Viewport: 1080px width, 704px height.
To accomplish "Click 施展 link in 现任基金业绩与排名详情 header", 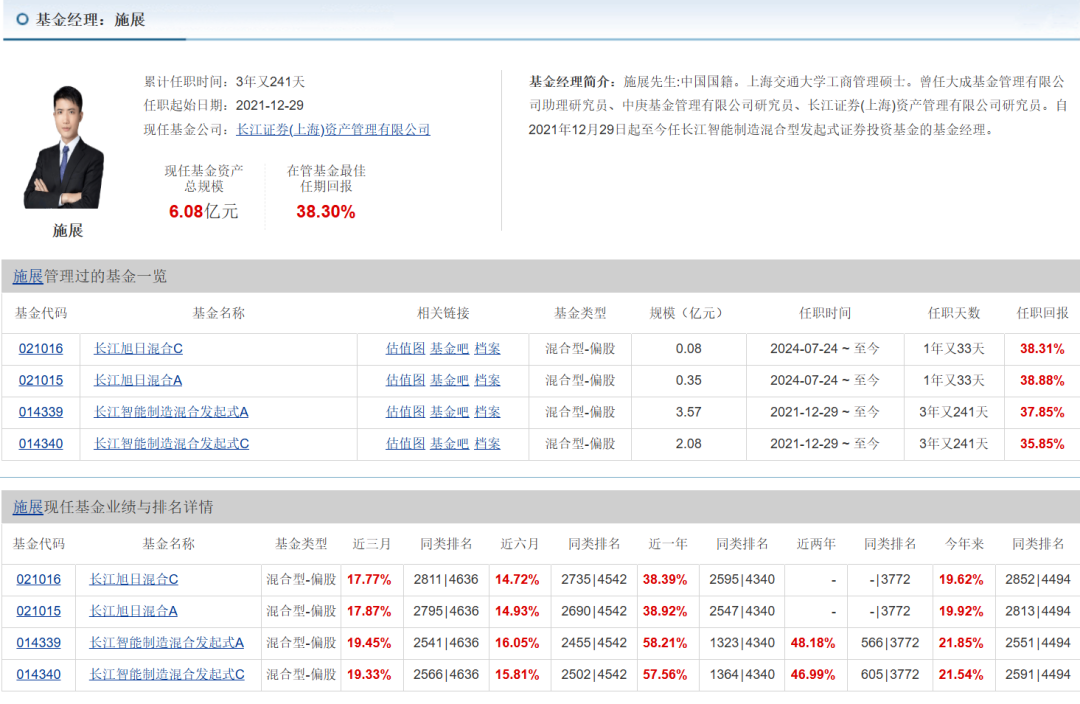I will (x=28, y=507).
